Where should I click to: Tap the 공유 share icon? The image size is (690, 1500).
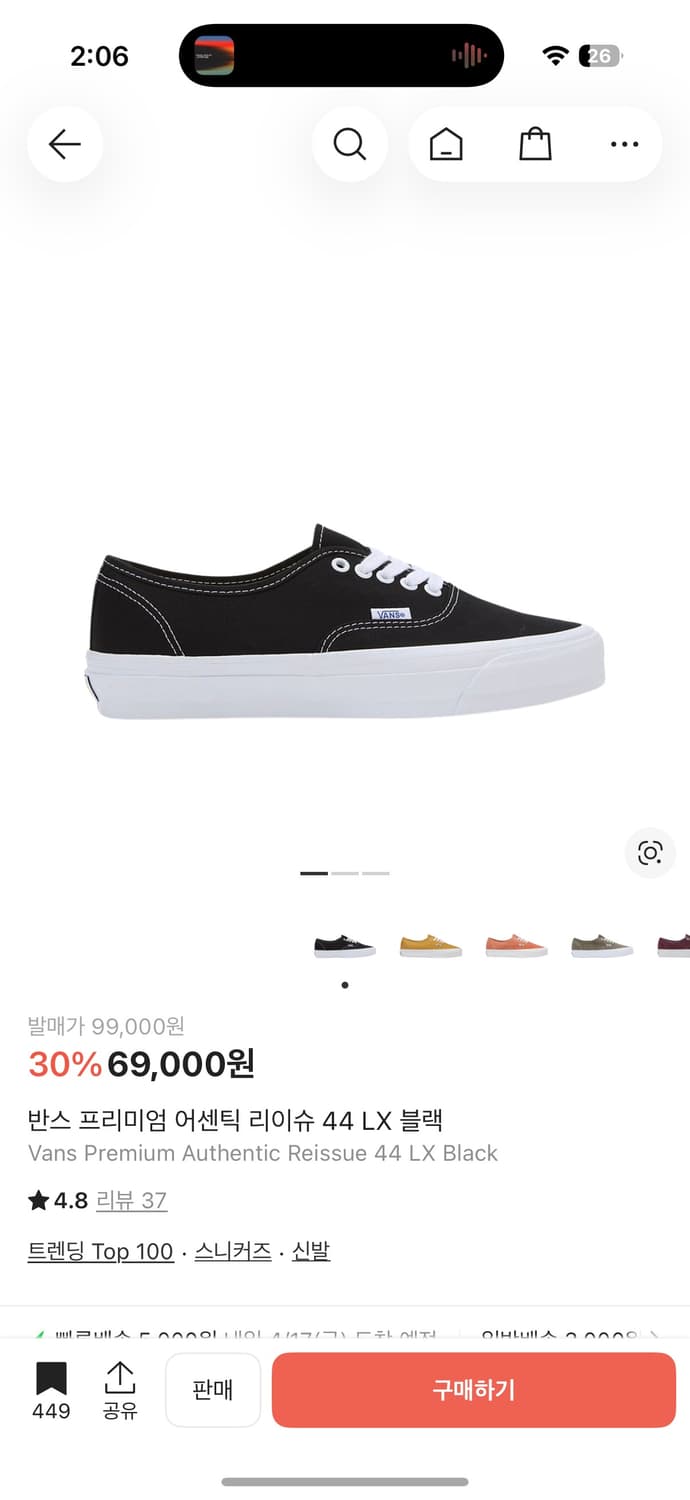pyautogui.click(x=120, y=1389)
